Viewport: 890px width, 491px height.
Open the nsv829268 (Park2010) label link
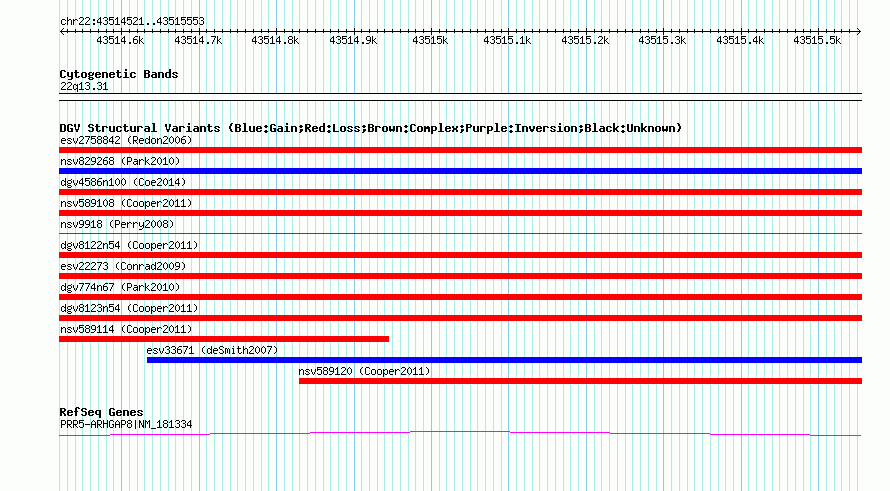point(120,161)
